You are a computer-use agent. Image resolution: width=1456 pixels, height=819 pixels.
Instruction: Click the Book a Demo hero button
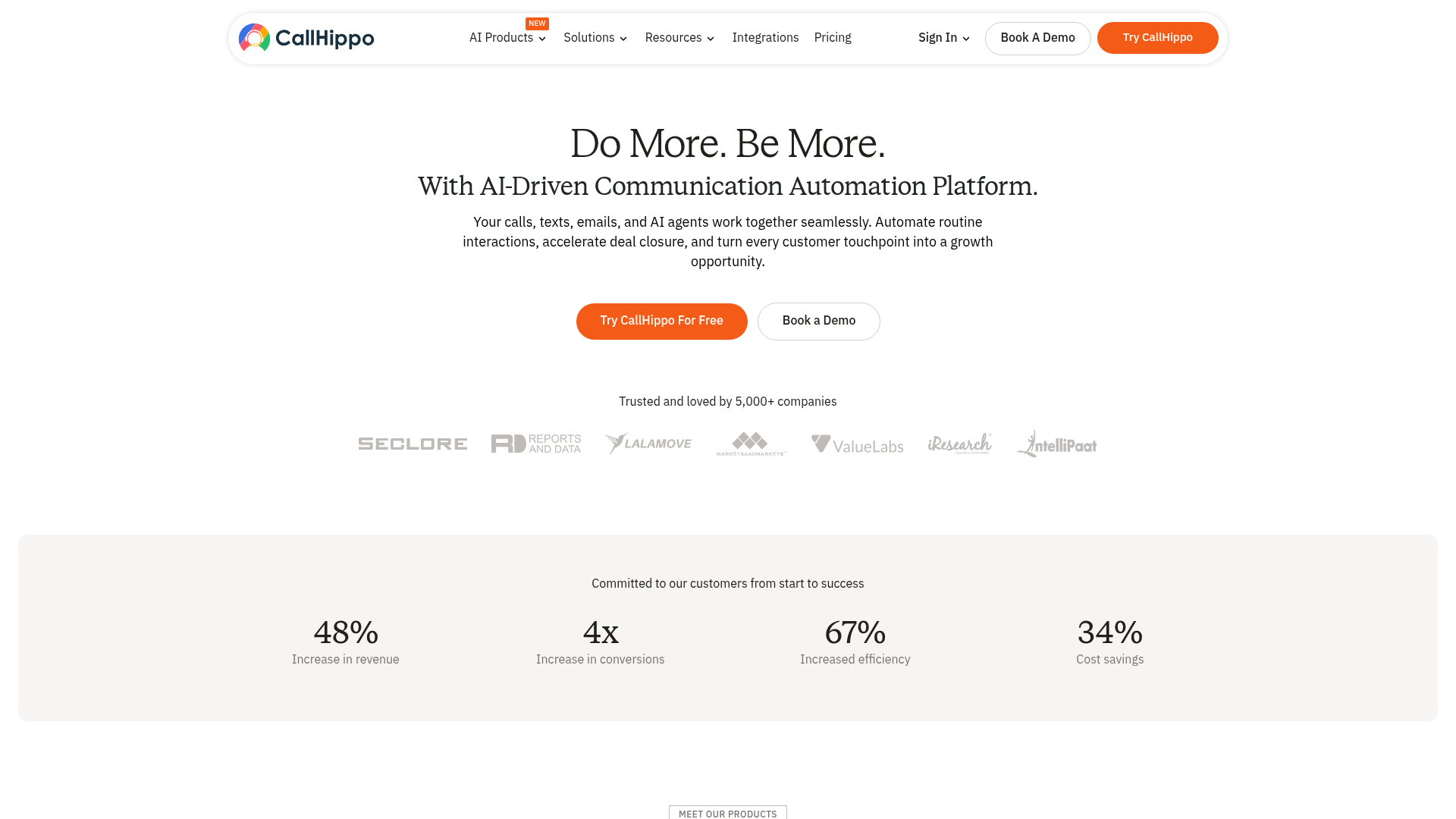[818, 321]
